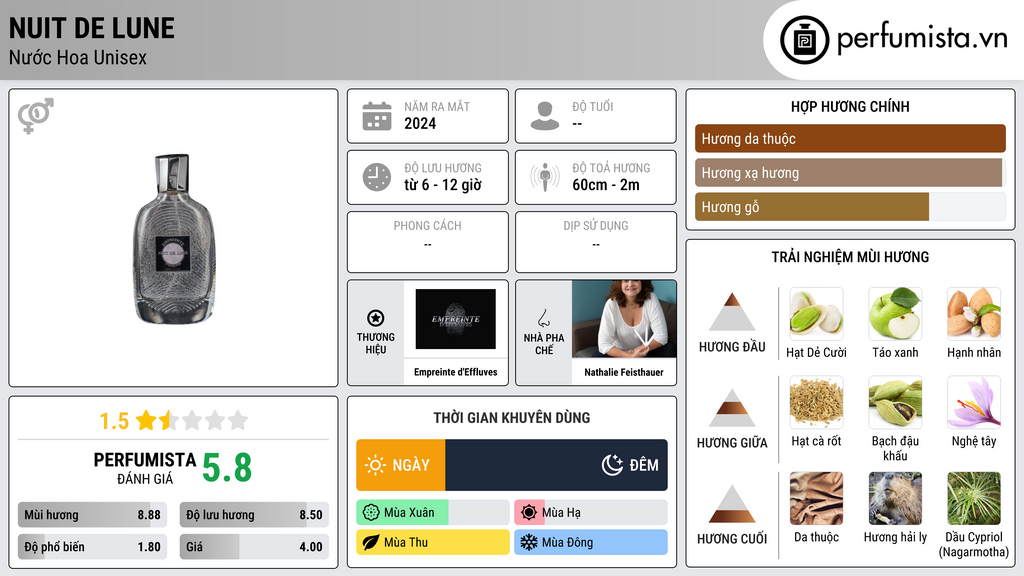Image resolution: width=1024 pixels, height=576 pixels.
Task: Select the Táo xanh note image
Action: point(895,314)
